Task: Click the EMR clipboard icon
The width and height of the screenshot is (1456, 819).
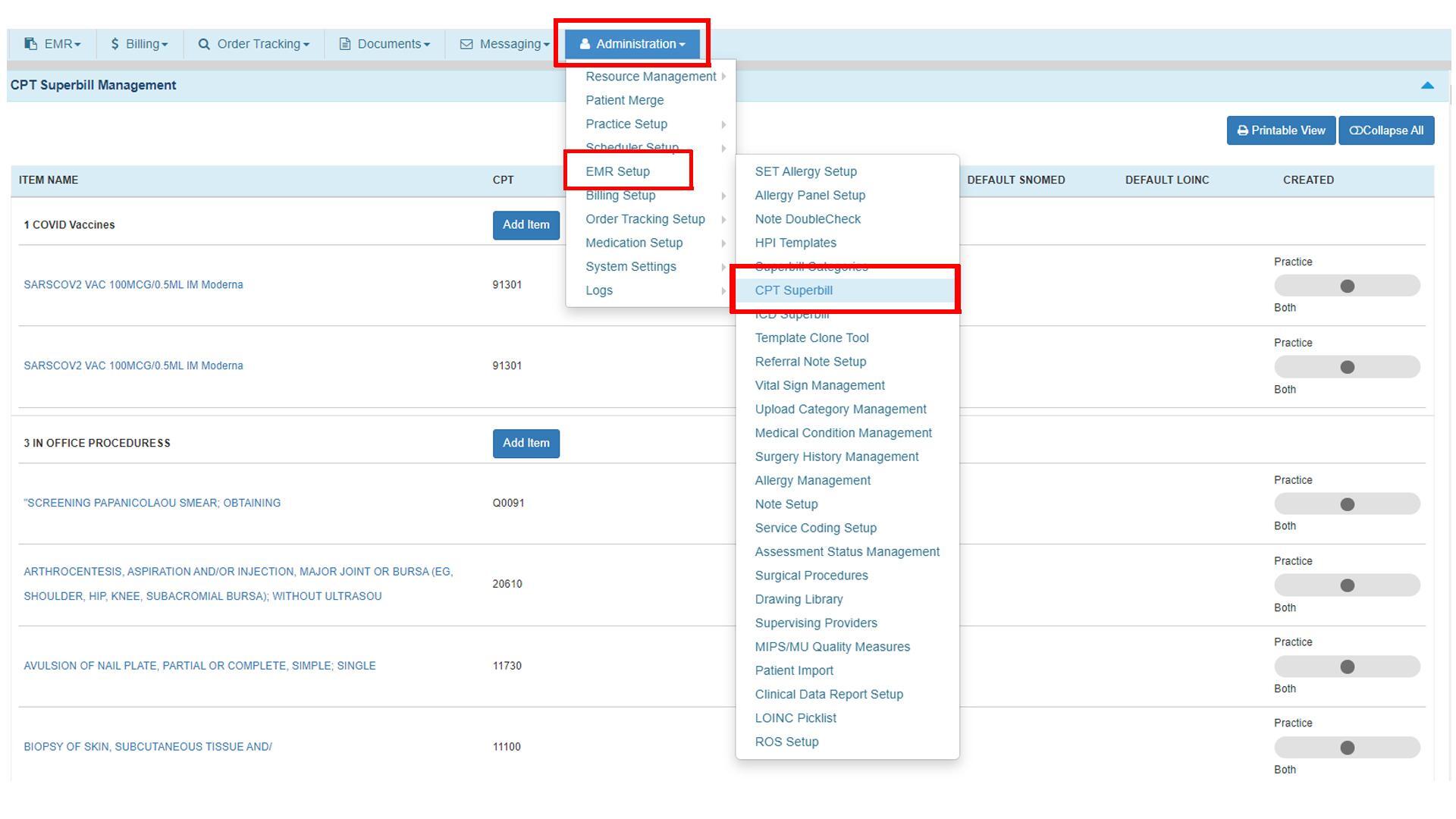Action: [30, 44]
